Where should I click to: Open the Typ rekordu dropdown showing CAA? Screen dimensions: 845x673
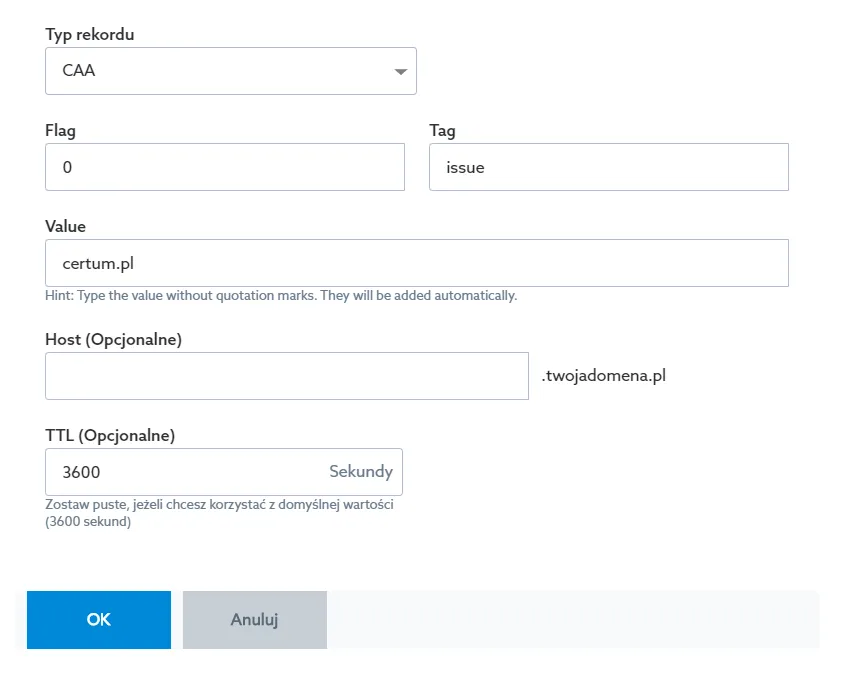point(231,71)
